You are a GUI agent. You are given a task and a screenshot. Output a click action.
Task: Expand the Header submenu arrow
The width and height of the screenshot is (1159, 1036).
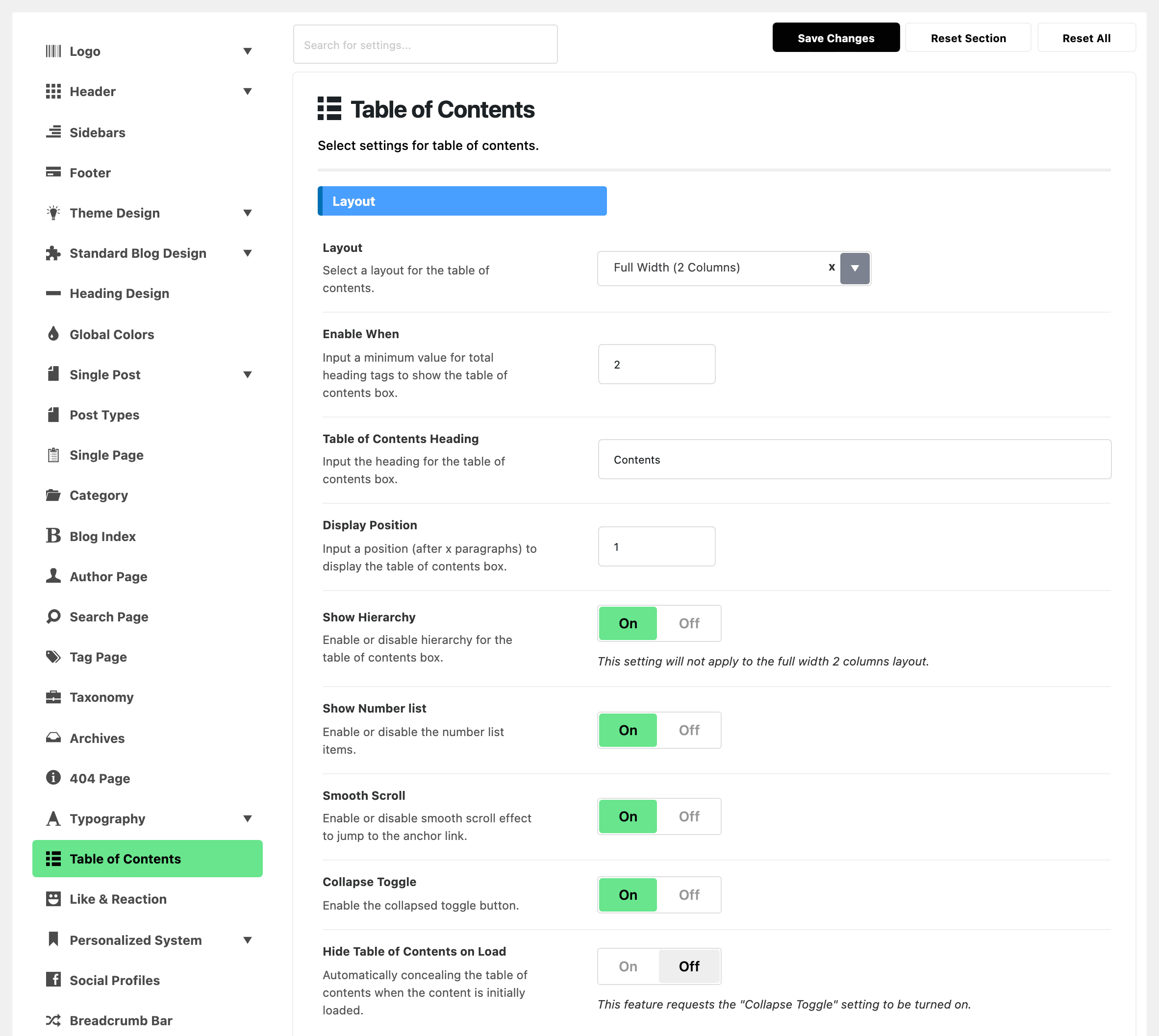pyautogui.click(x=247, y=92)
